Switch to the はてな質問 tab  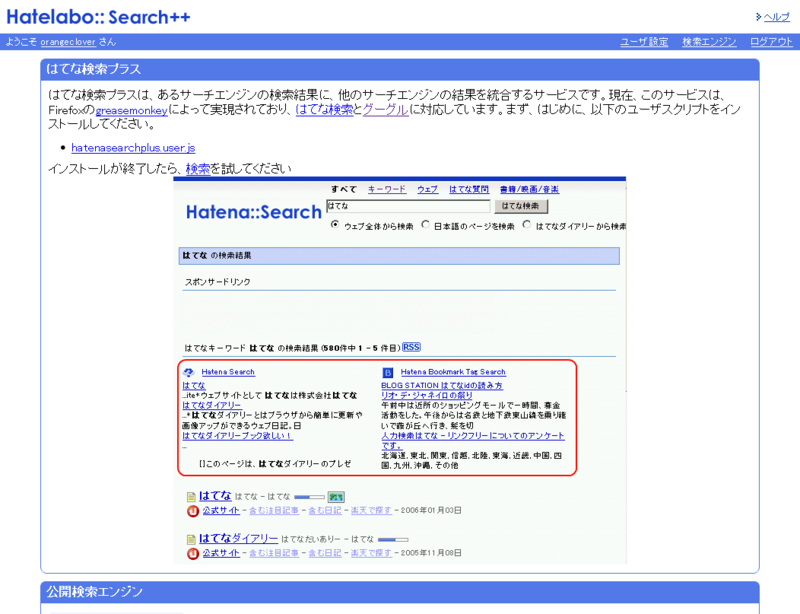point(468,188)
